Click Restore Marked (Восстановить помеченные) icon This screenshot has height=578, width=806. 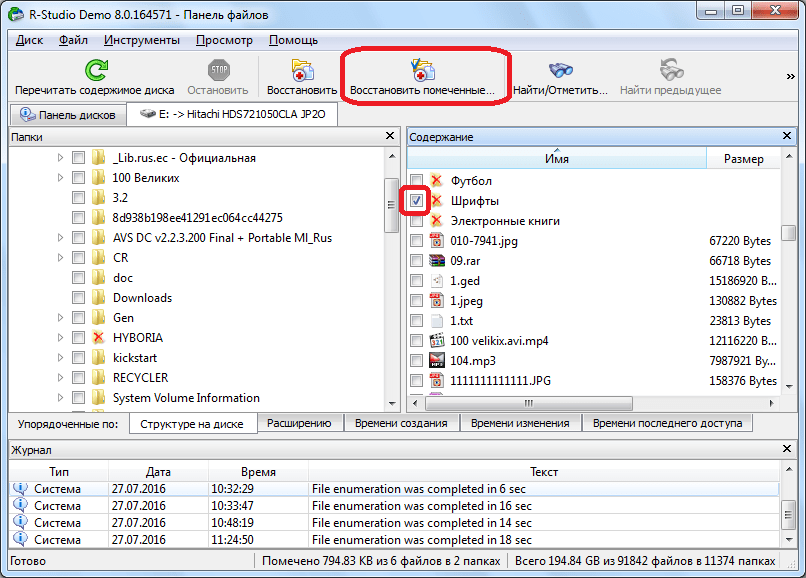[422, 70]
